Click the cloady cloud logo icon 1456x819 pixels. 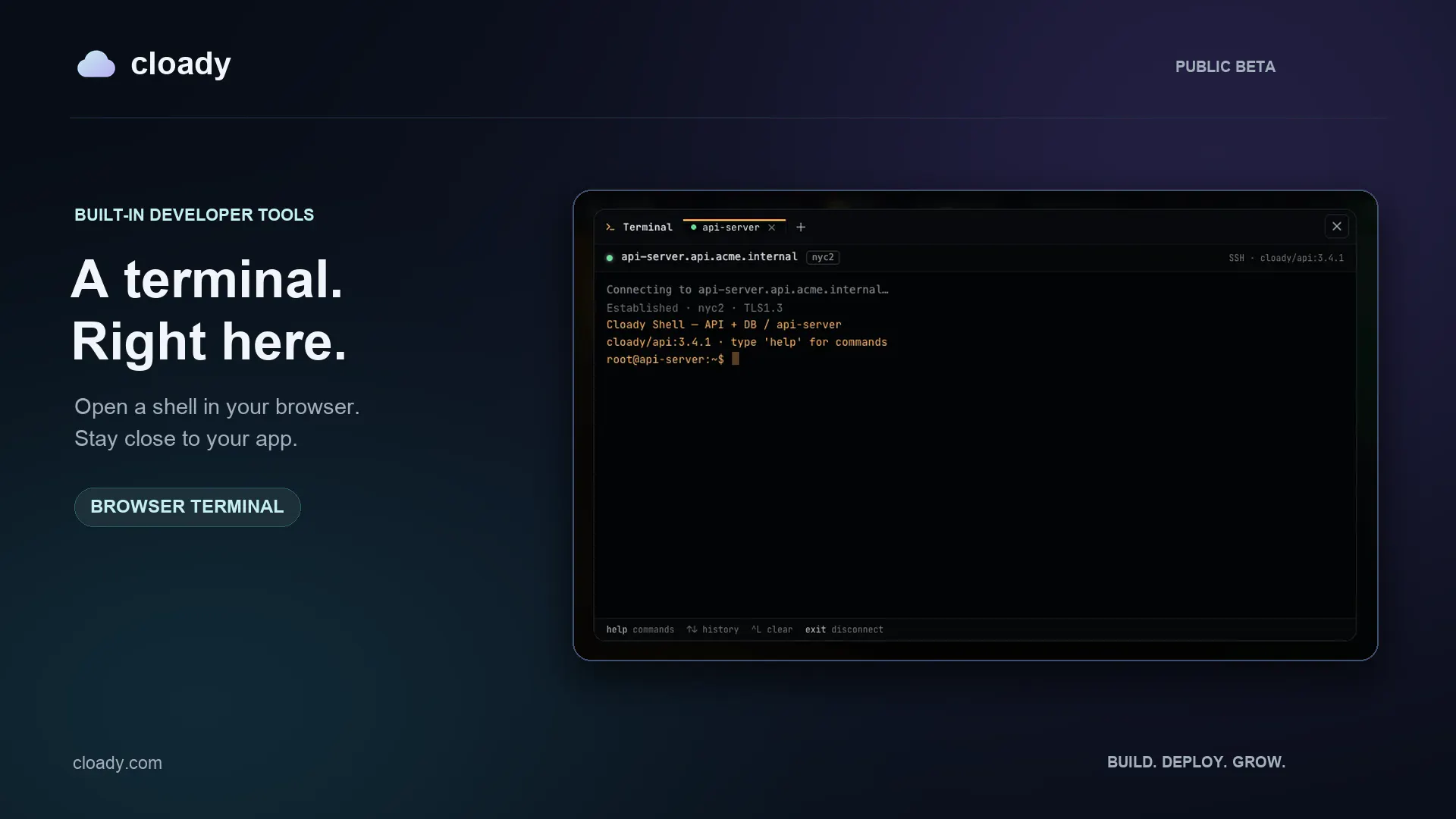coord(96,64)
